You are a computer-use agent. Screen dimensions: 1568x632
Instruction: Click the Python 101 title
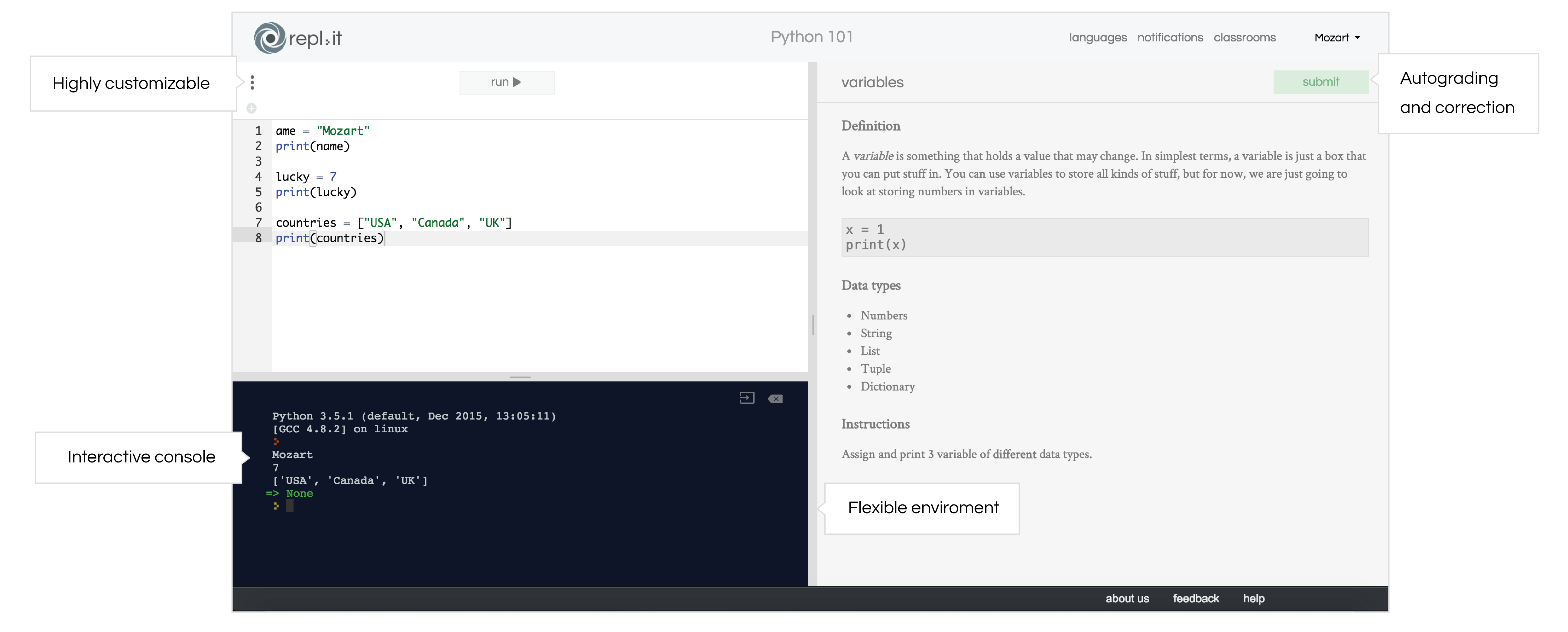[x=811, y=37]
